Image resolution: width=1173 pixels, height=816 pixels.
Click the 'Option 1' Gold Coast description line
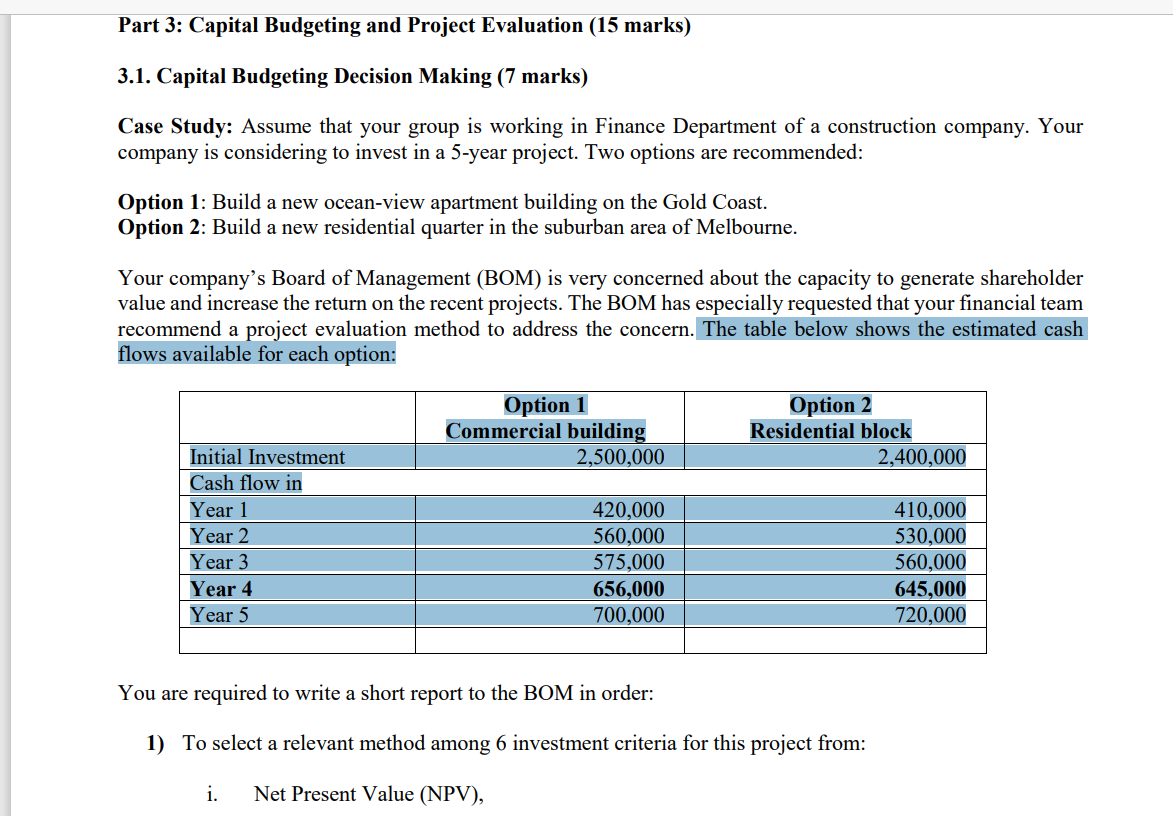442,202
